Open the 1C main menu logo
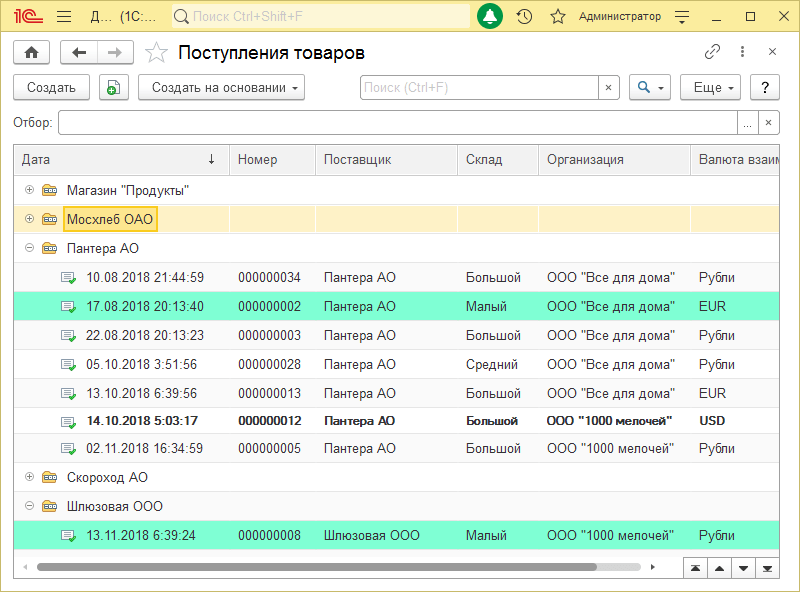The image size is (800, 592). pyautogui.click(x=28, y=16)
